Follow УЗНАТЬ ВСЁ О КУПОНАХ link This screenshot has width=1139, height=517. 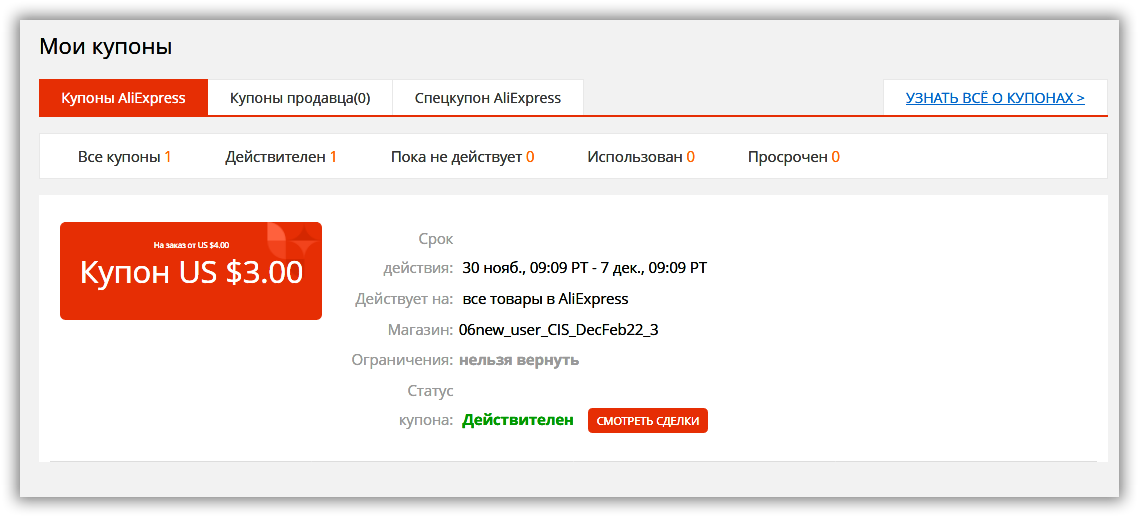click(x=995, y=97)
